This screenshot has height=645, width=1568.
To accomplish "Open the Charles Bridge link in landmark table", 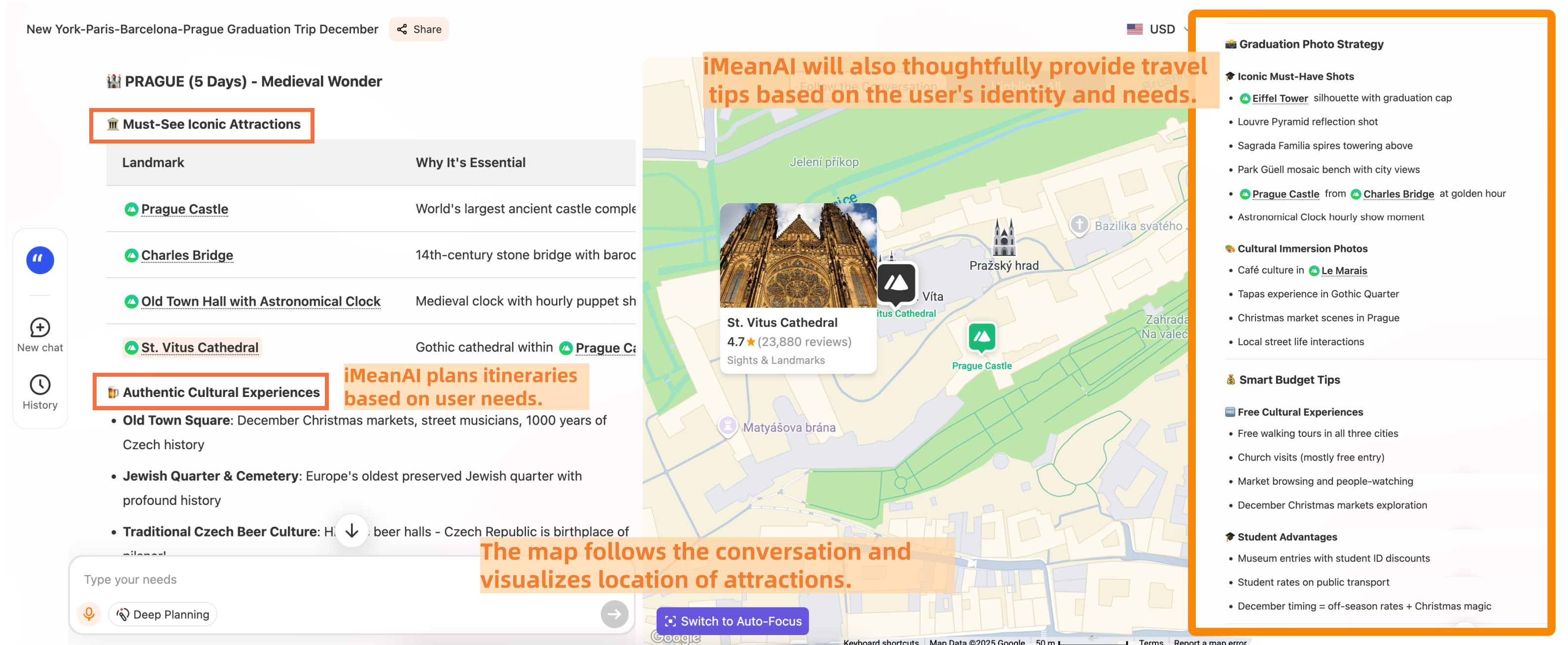I will pyautogui.click(x=187, y=255).
